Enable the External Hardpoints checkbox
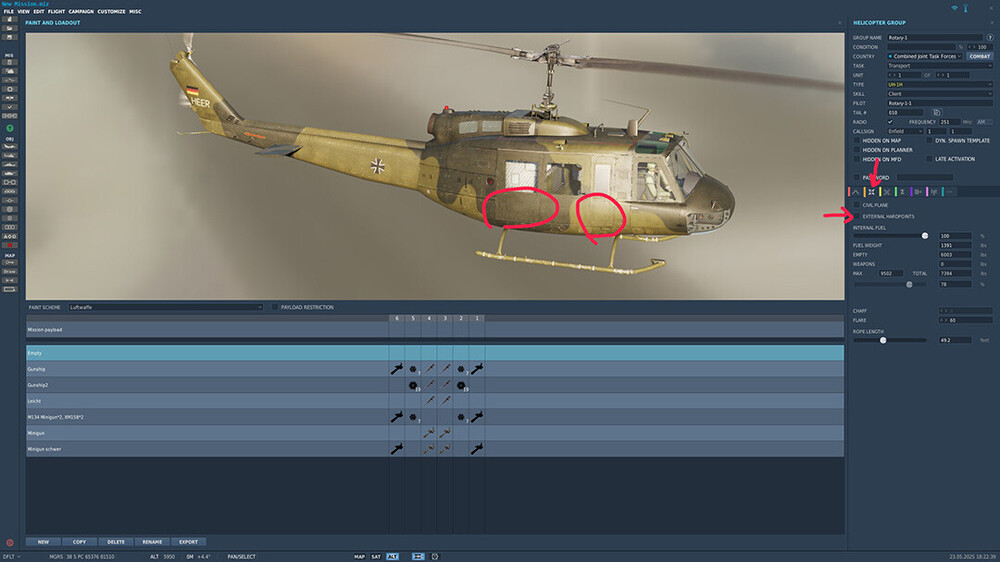The width and height of the screenshot is (1000, 562). tap(856, 216)
